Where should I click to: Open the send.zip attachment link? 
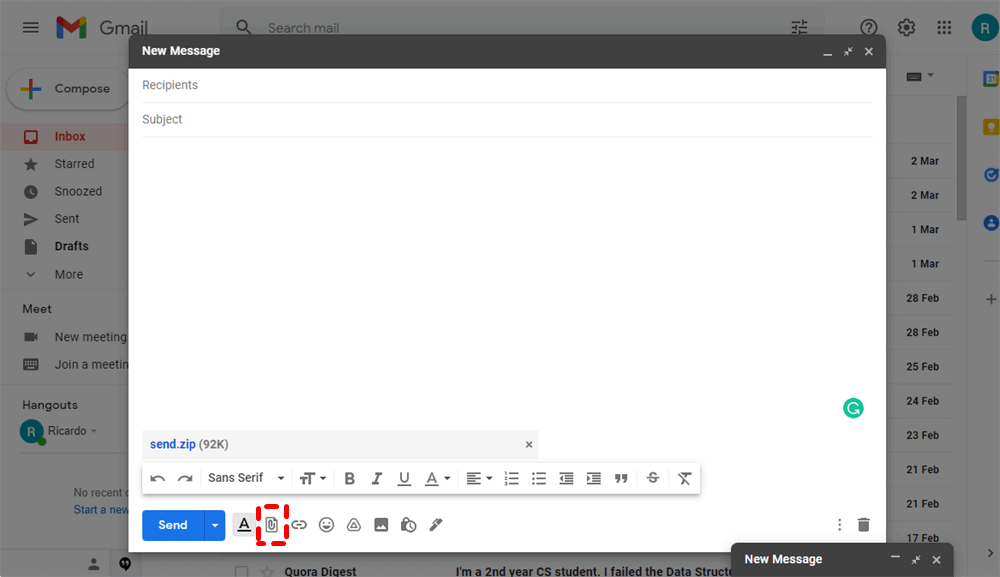[173, 444]
